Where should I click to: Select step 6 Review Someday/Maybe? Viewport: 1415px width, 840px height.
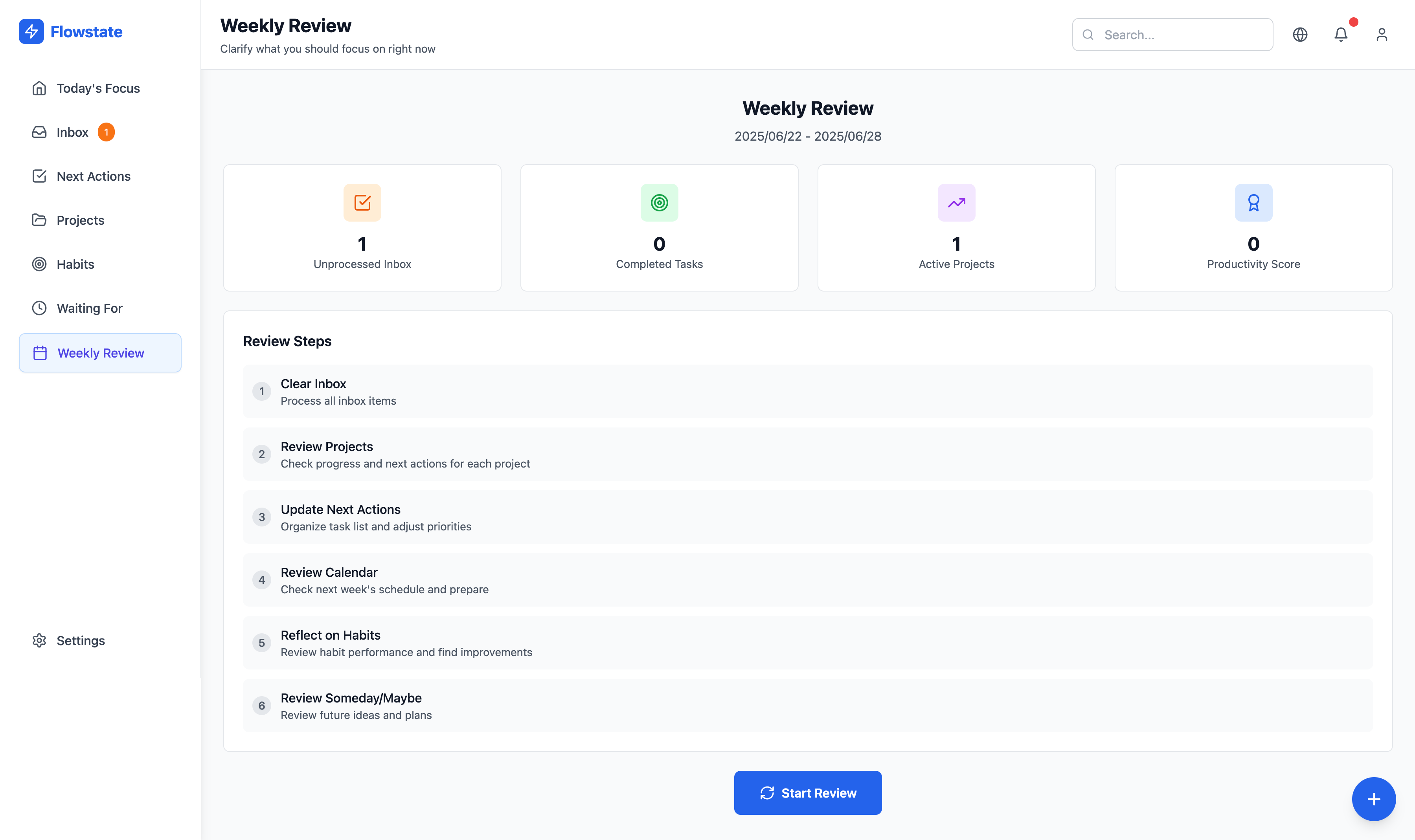tap(807, 705)
